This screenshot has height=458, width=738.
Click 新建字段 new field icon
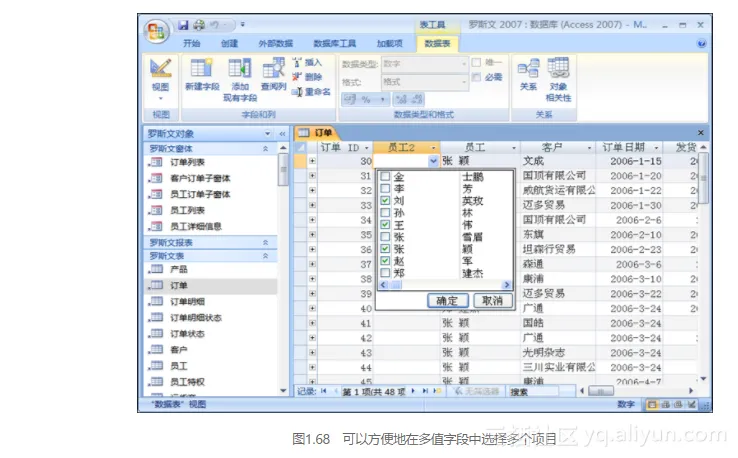(x=202, y=75)
